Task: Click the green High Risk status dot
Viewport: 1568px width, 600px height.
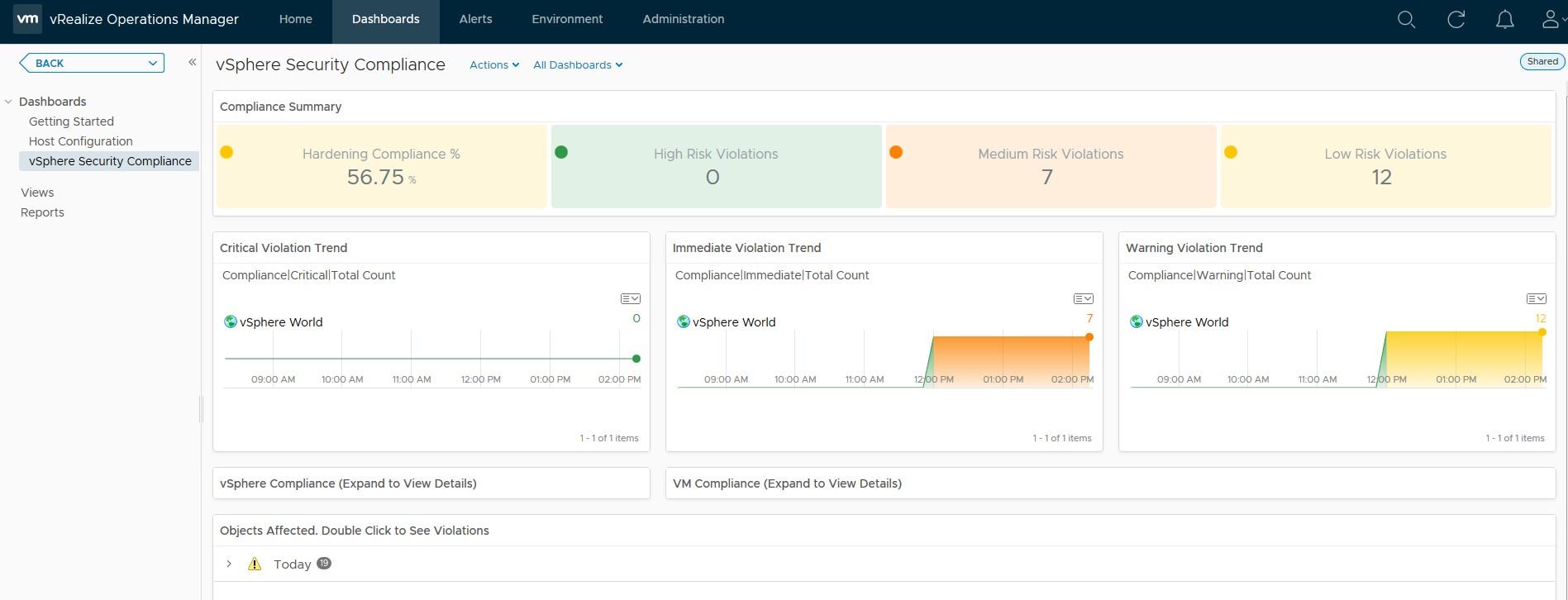Action: click(561, 152)
